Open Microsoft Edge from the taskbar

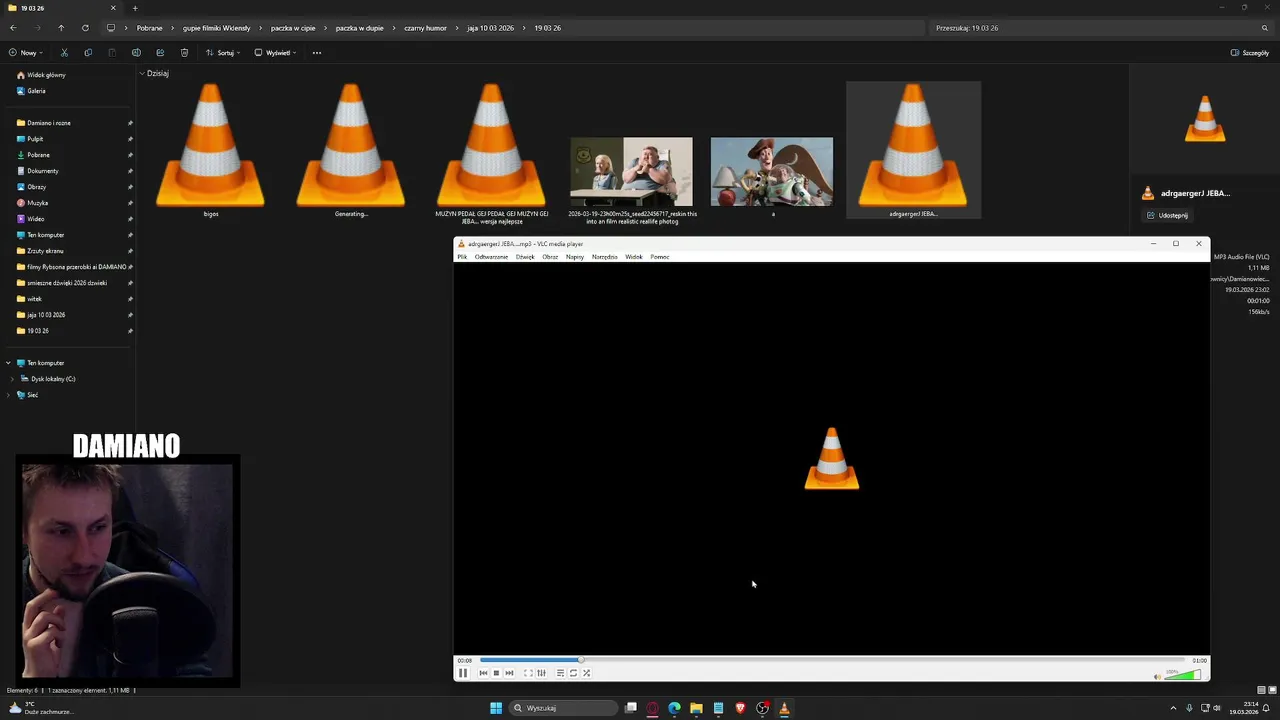coord(674,708)
